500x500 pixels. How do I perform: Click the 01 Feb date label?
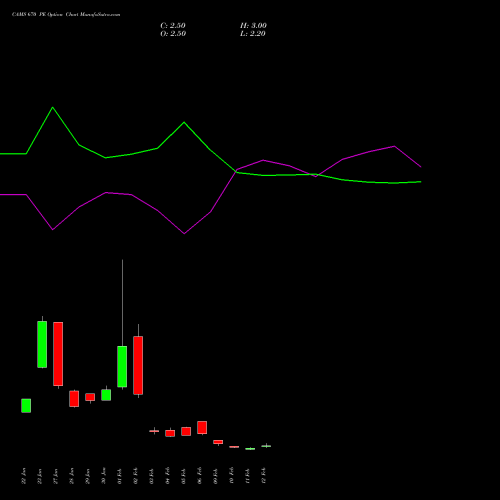click(x=120, y=476)
